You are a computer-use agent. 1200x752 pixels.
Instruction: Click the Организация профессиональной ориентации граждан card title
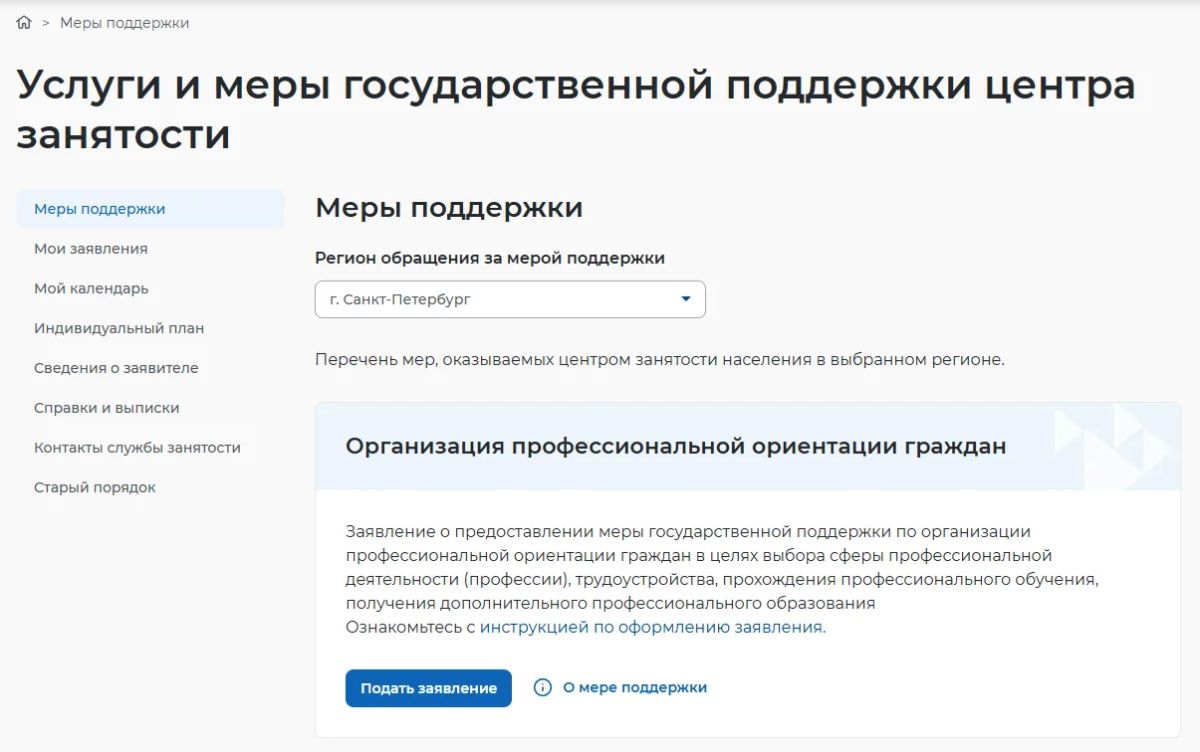(x=676, y=446)
